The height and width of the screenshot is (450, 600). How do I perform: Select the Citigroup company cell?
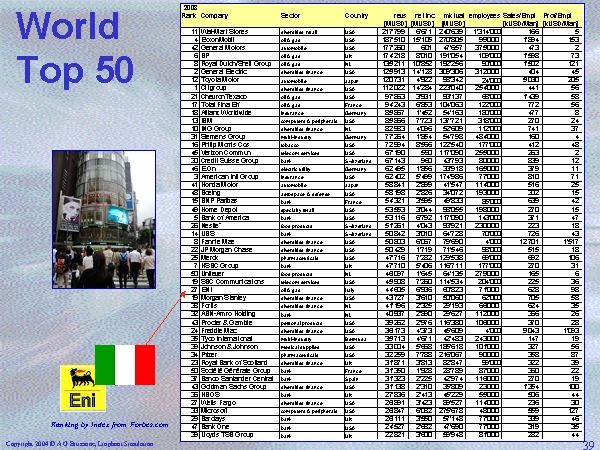click(x=240, y=88)
